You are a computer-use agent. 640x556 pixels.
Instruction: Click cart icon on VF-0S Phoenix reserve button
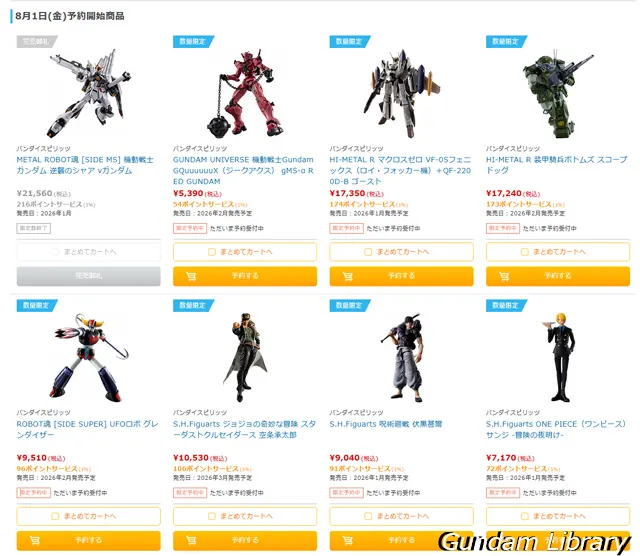tap(347, 277)
